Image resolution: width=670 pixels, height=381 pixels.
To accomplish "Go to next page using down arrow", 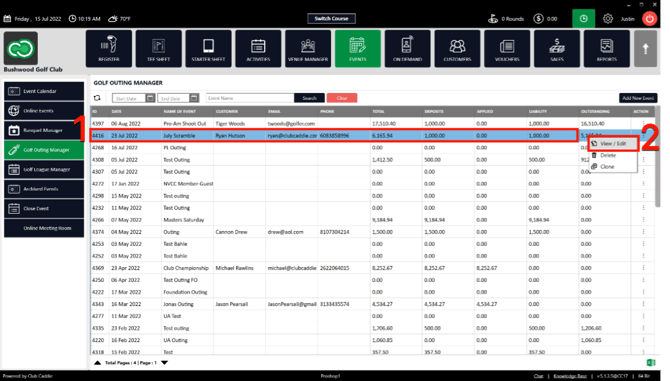I will (x=165, y=363).
